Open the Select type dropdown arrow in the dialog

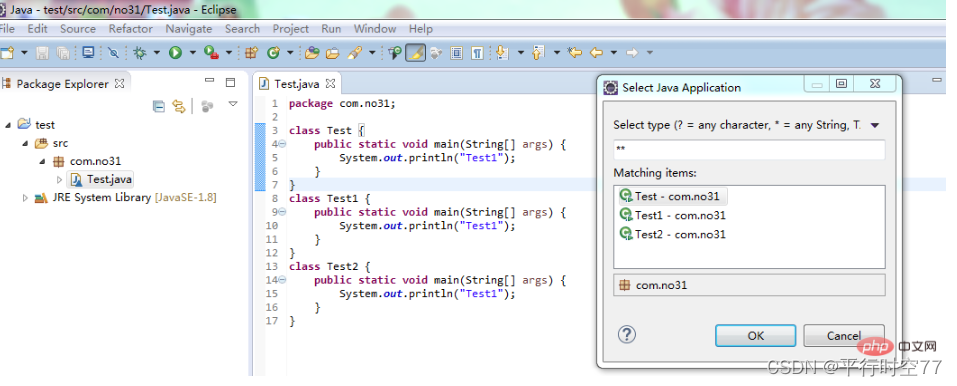[875, 125]
